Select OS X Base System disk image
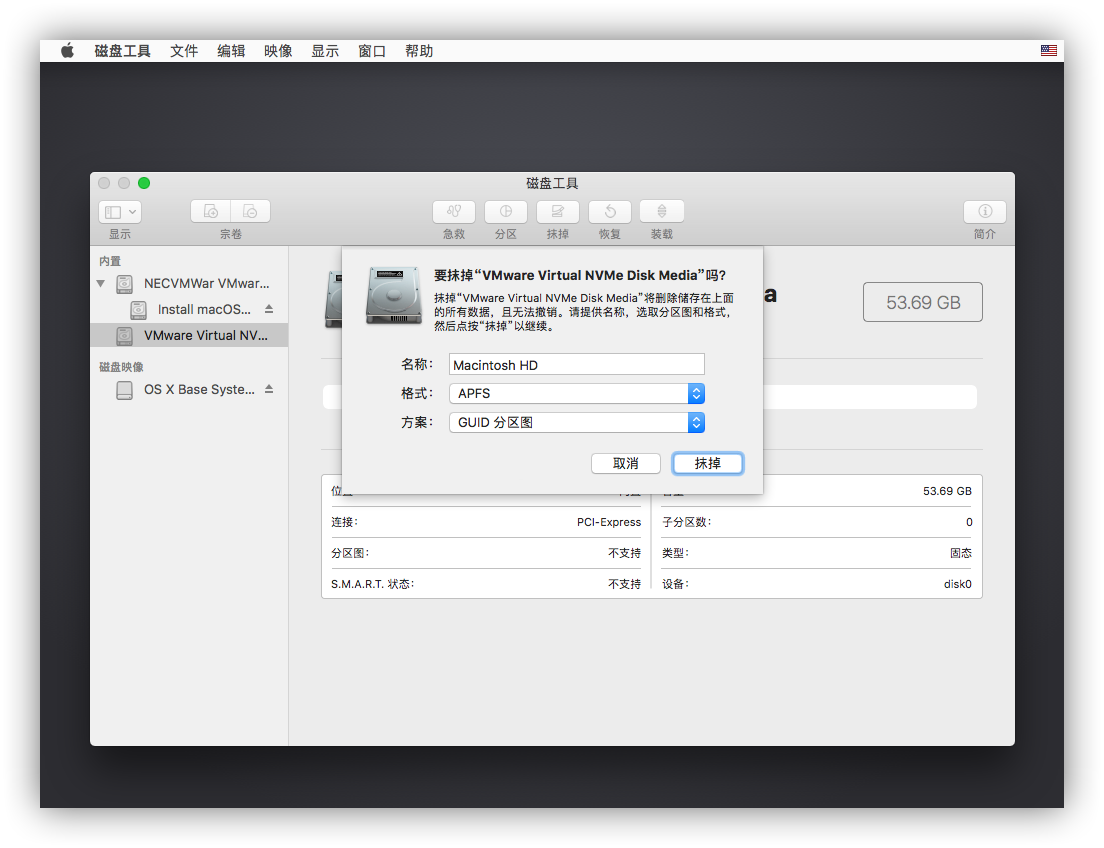Screen dimensions: 1104x848 click(189, 389)
